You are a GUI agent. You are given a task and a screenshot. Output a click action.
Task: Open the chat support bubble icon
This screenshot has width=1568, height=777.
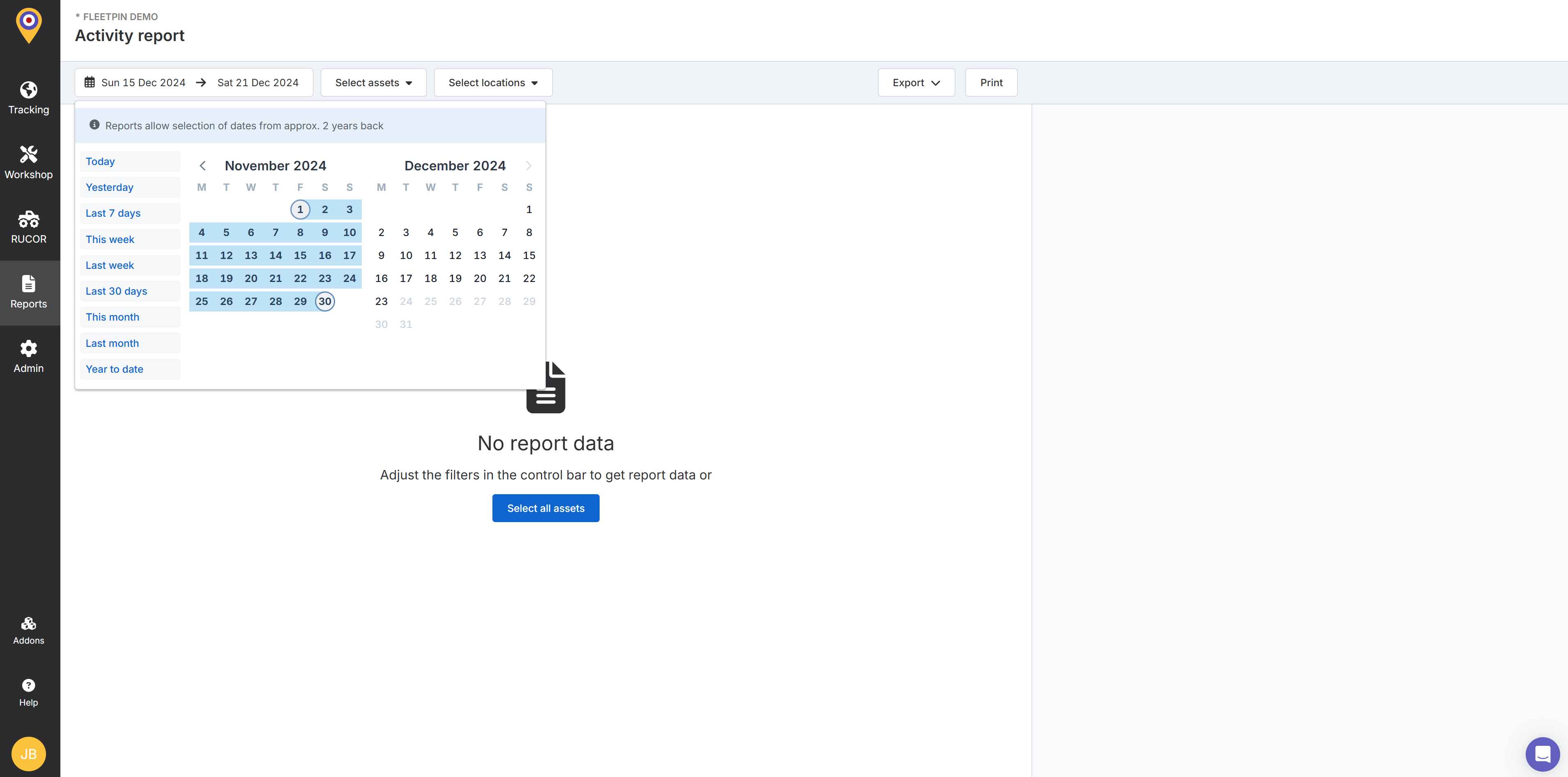point(1543,754)
